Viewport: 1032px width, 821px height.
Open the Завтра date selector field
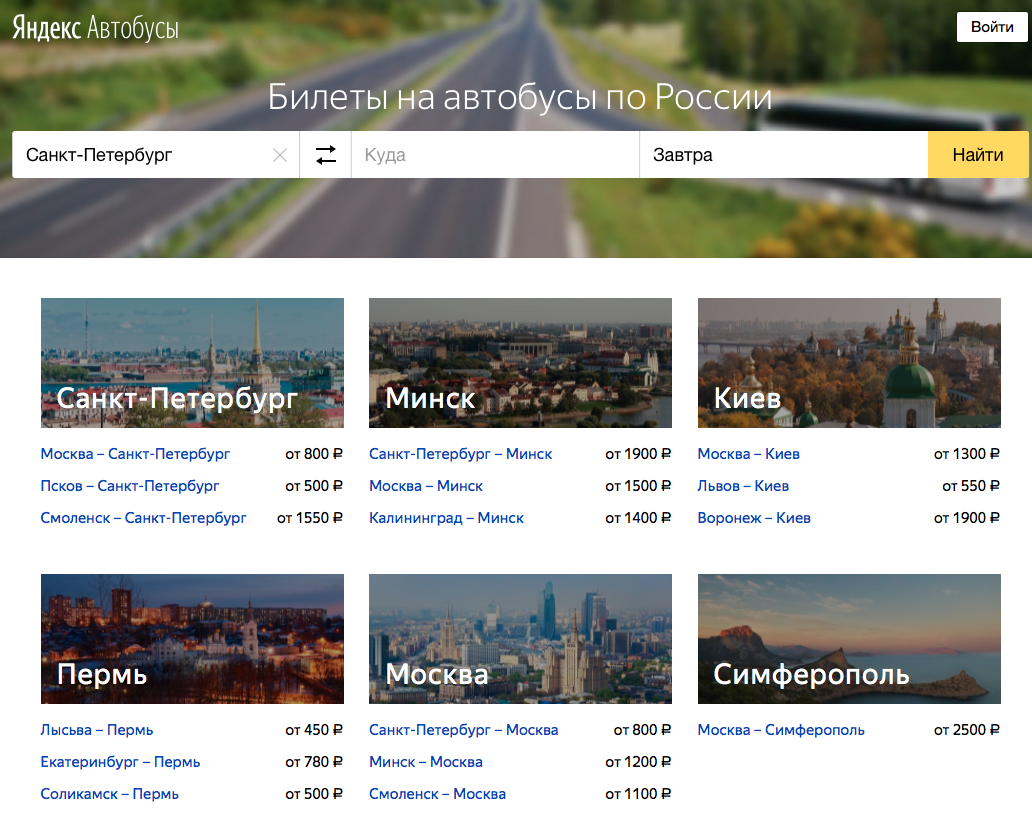pos(783,155)
